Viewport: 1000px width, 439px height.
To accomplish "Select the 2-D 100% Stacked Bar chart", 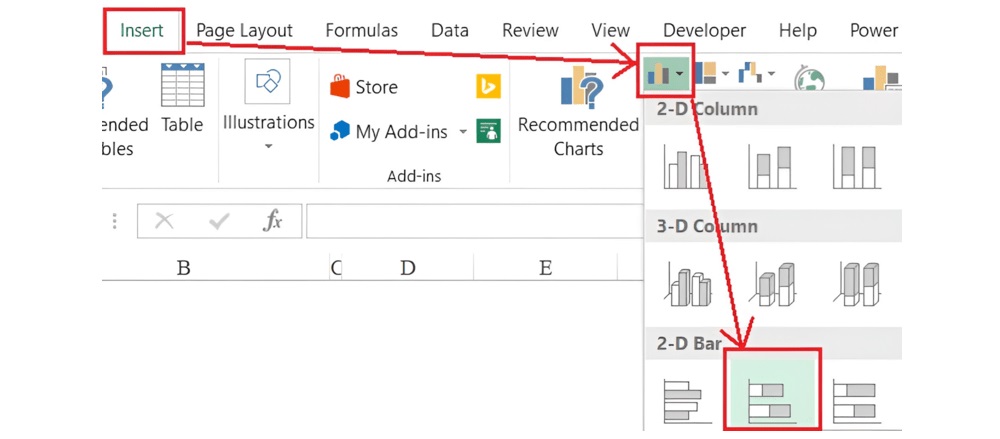I will click(857, 400).
